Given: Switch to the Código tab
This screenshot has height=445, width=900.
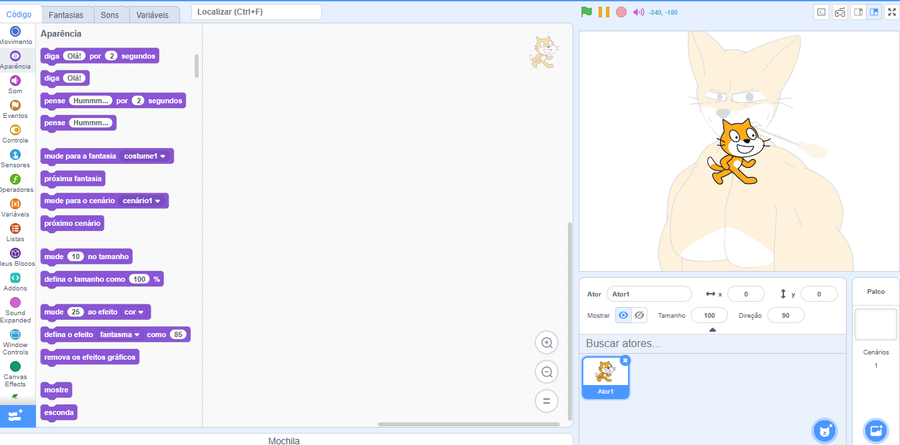Looking at the screenshot, I should [19, 14].
